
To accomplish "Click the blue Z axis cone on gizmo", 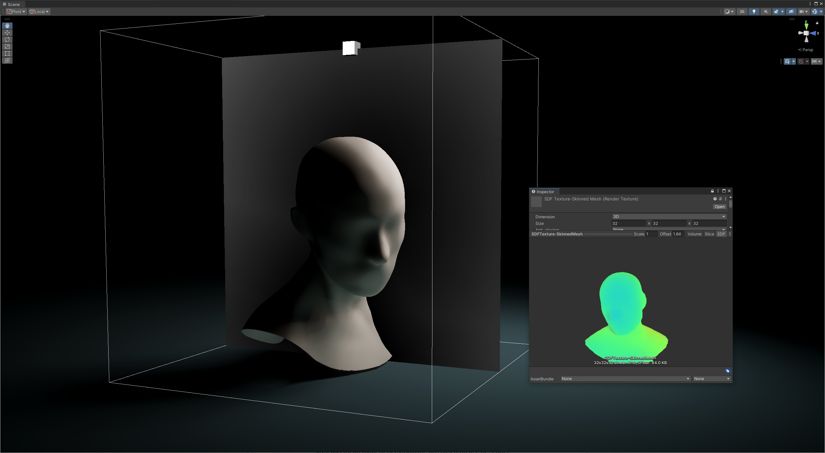I will (813, 33).
